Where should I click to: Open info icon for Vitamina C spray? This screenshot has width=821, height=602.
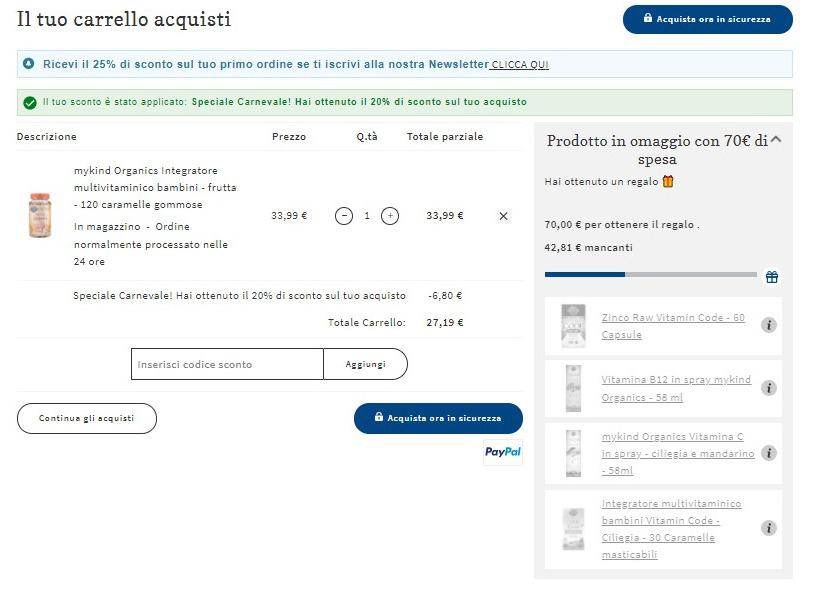tap(769, 453)
